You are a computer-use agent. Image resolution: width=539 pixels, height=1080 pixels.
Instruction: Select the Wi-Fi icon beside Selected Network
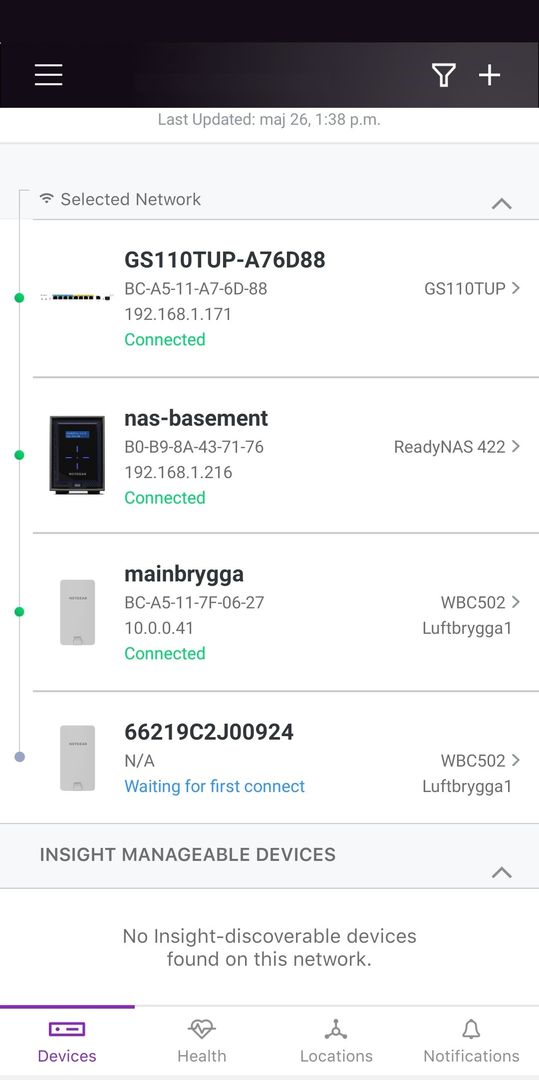pos(46,198)
